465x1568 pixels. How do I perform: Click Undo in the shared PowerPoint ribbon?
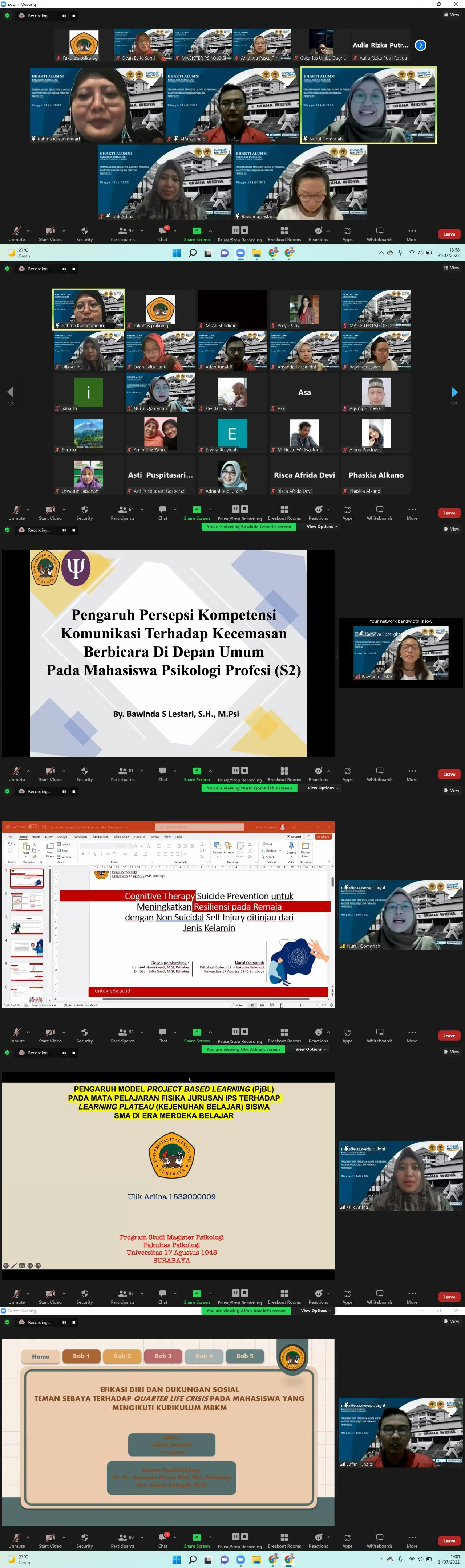(x=11, y=844)
